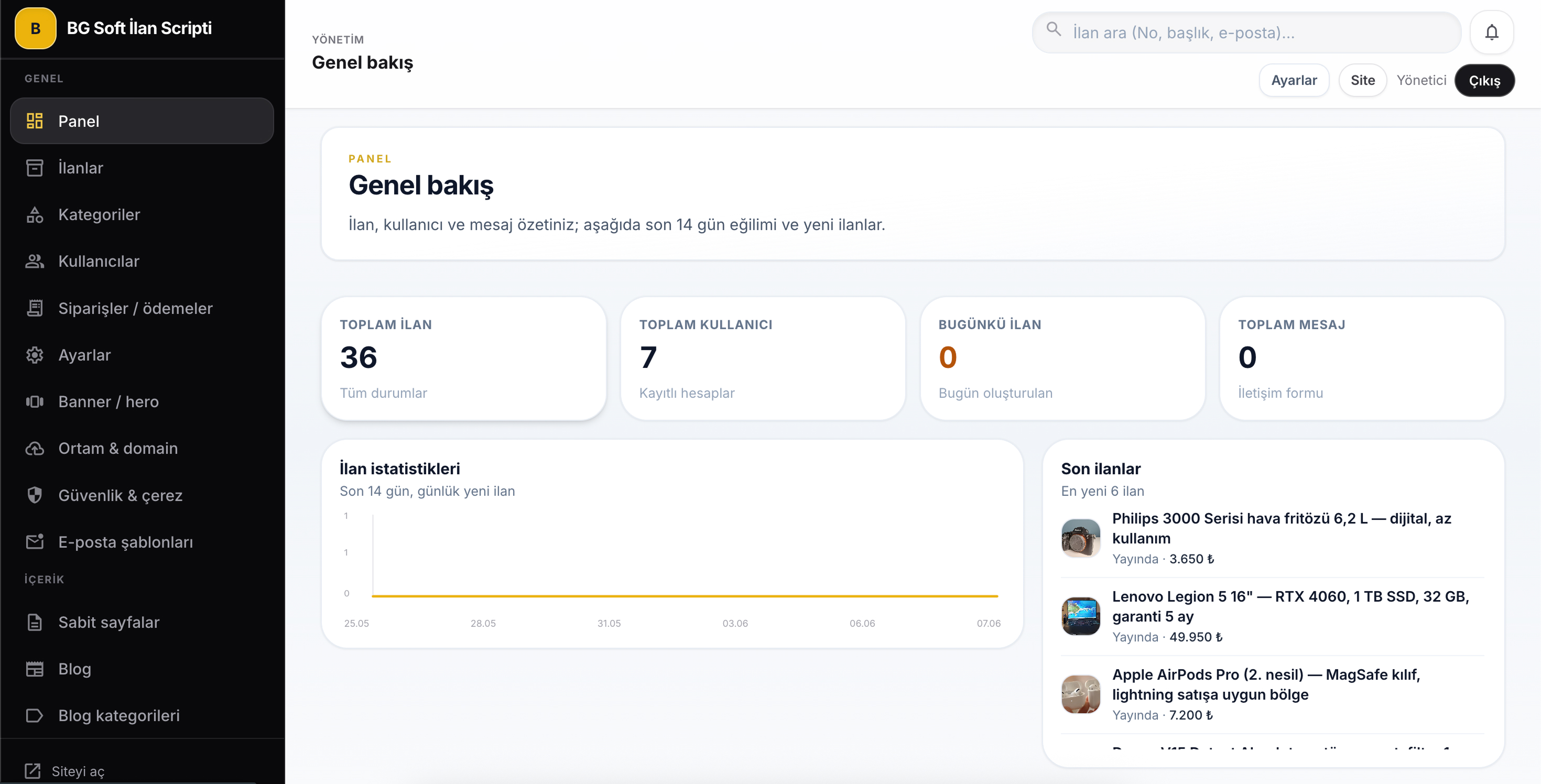Focus the İlan ara search field
The image size is (1541, 784).
pos(1246,32)
